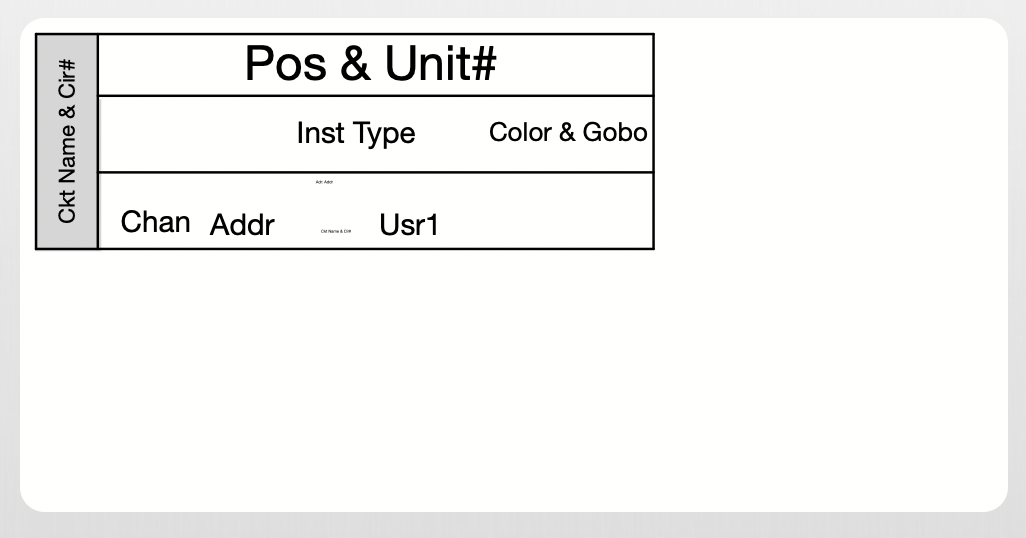
Task: Click divider line below the Pos & Unit# row
Action: (375, 96)
